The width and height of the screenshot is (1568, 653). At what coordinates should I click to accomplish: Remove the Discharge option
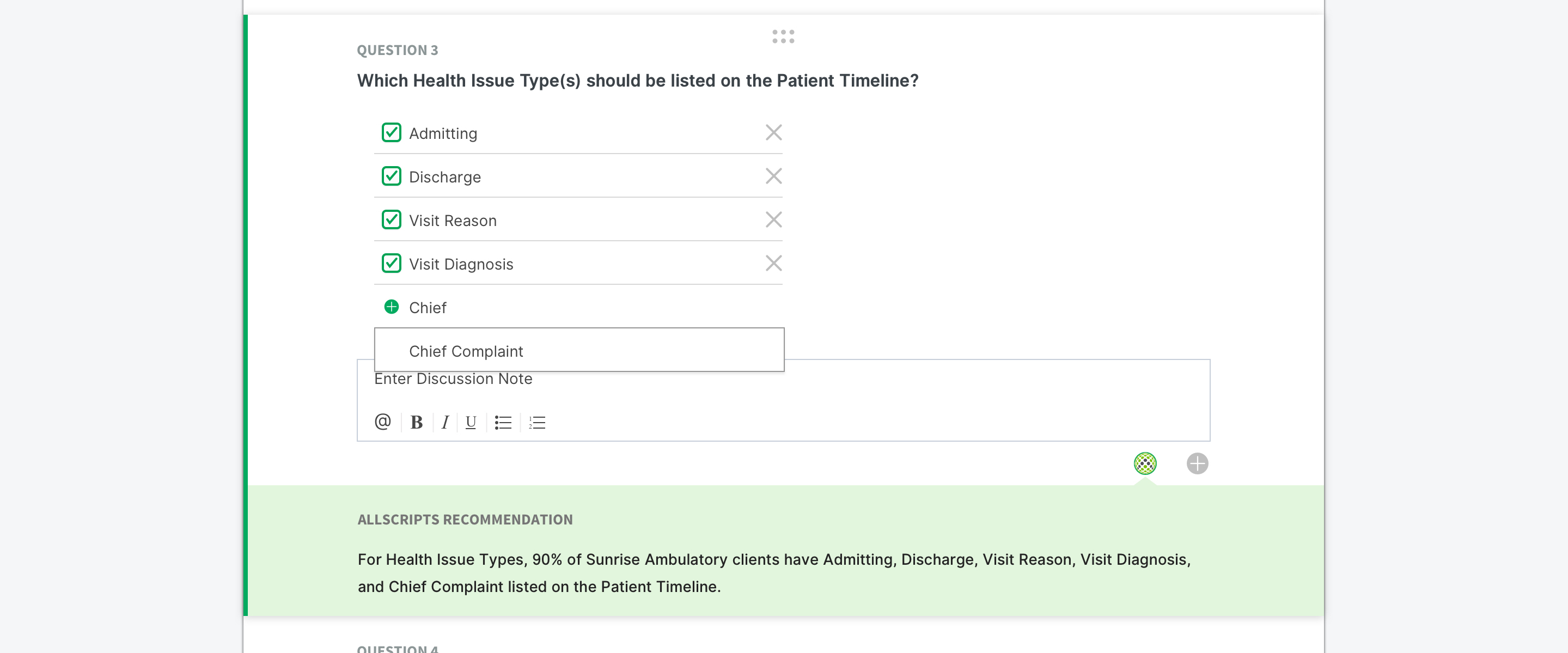pos(773,176)
